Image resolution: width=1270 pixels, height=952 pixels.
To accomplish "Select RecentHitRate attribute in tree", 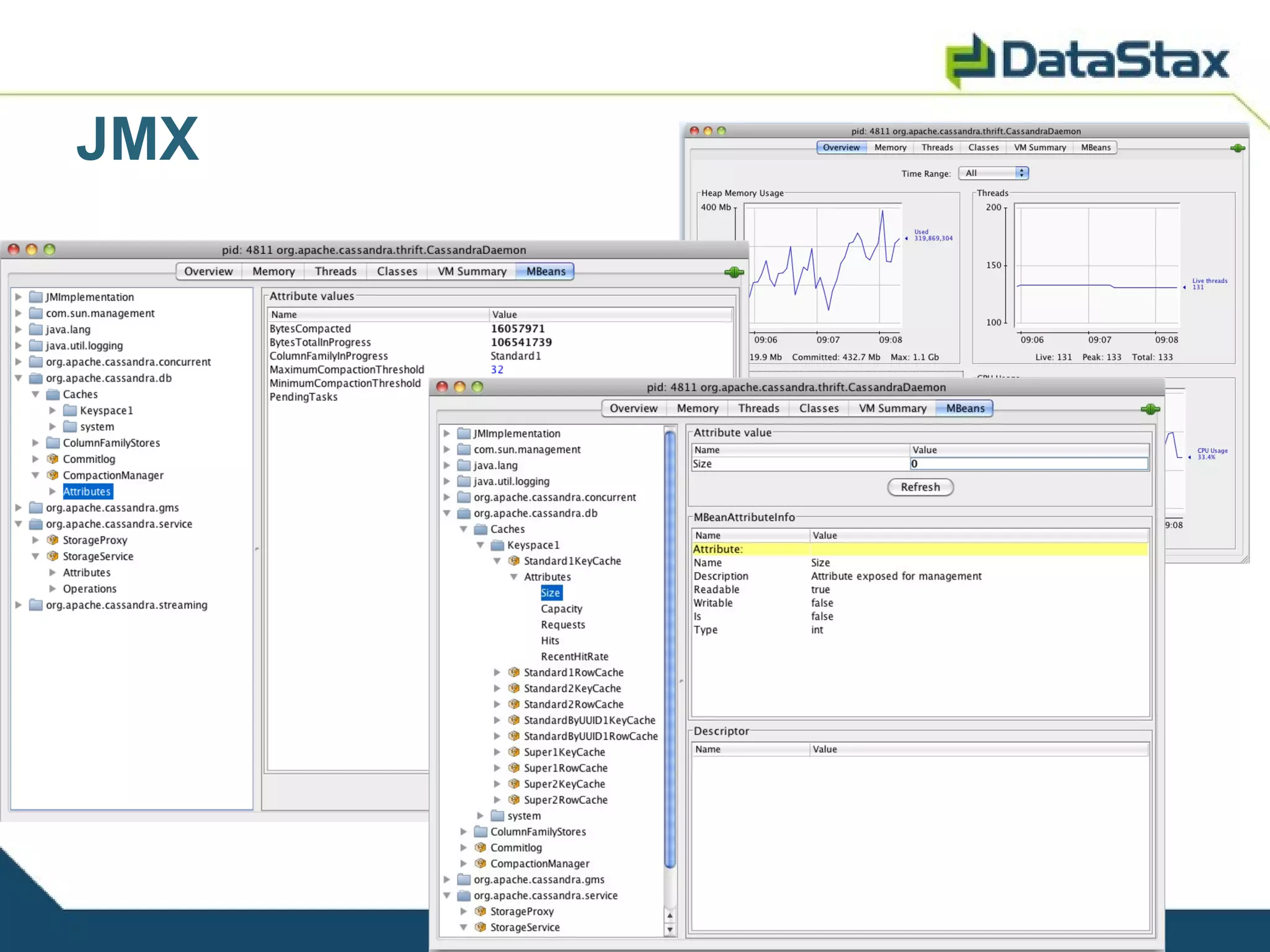I will 574,656.
